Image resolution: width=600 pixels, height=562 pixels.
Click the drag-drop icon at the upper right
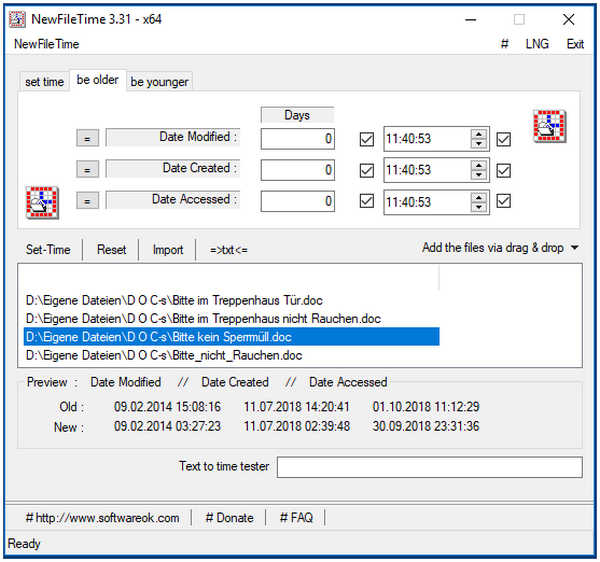click(x=550, y=127)
